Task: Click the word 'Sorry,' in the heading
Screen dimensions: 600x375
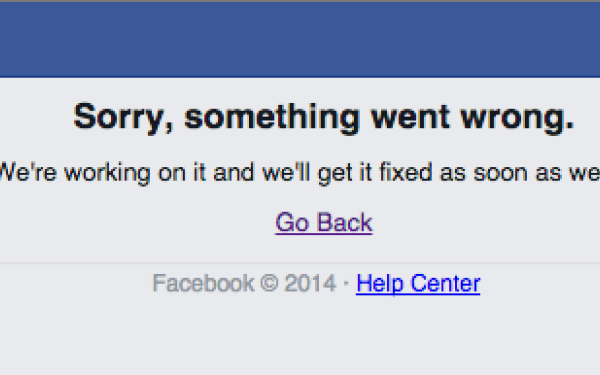Action: 124,119
